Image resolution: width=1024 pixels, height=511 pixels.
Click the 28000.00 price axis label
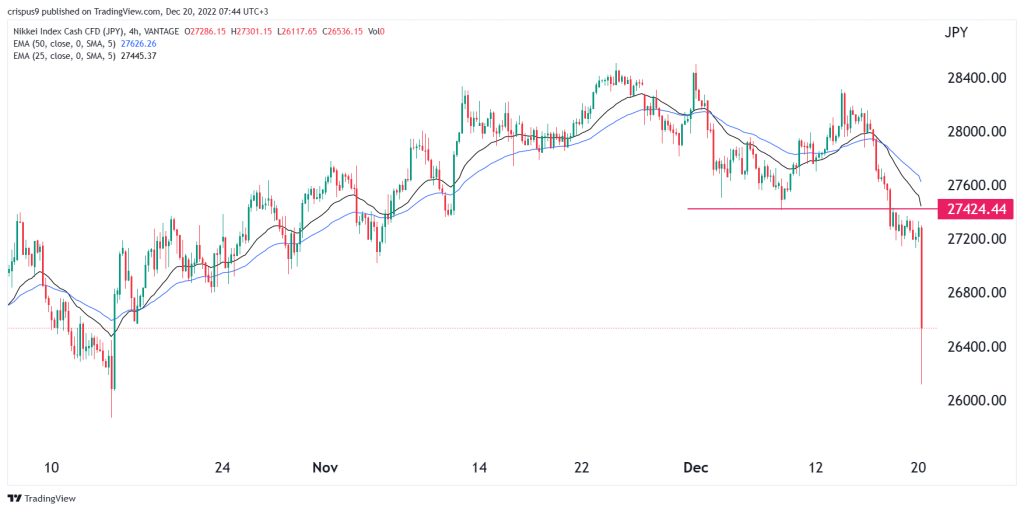975,132
